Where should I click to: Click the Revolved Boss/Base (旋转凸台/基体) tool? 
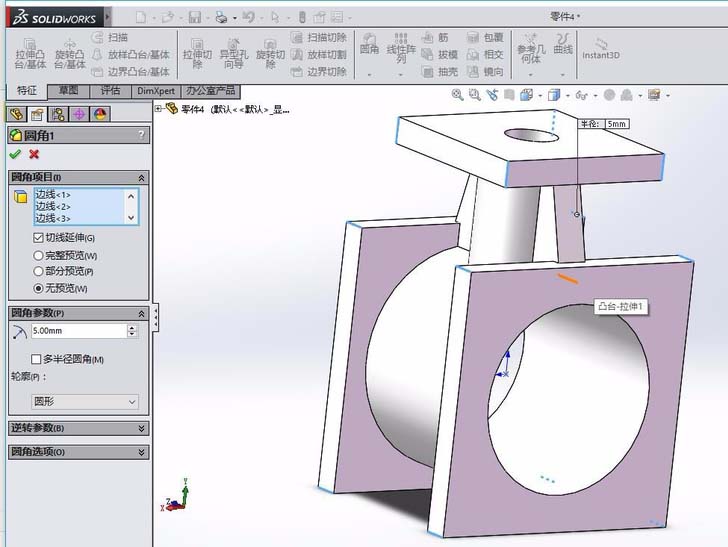70,54
